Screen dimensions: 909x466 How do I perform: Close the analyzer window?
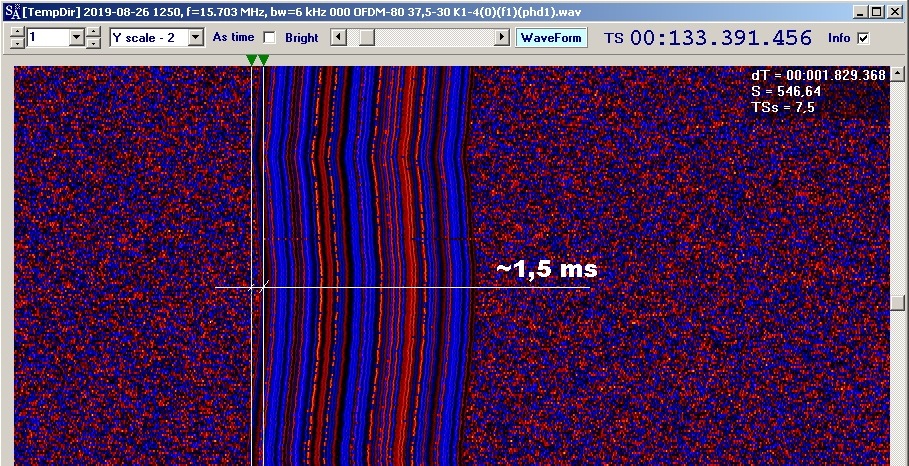point(895,12)
